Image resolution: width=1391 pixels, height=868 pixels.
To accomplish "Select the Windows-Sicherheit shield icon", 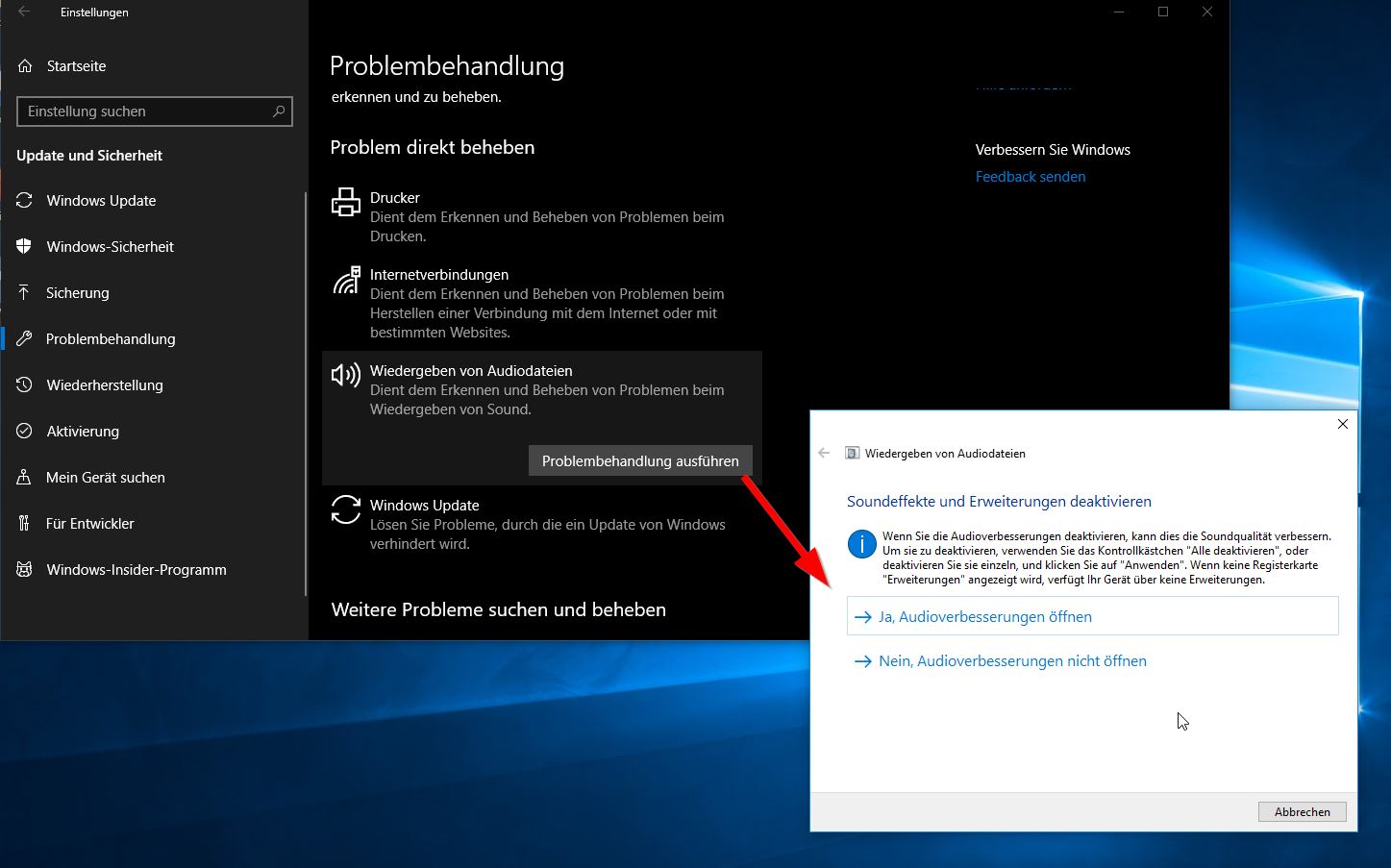I will [x=25, y=247].
